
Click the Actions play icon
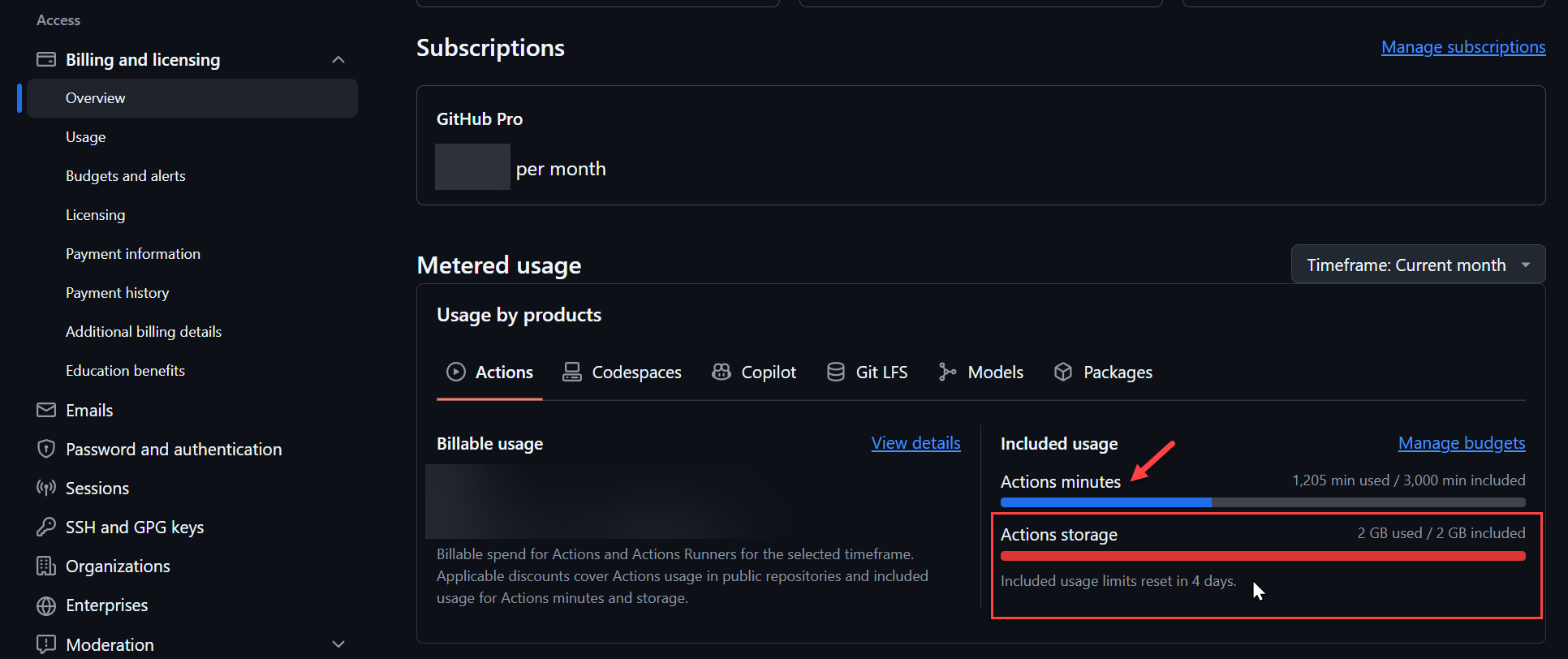(456, 372)
